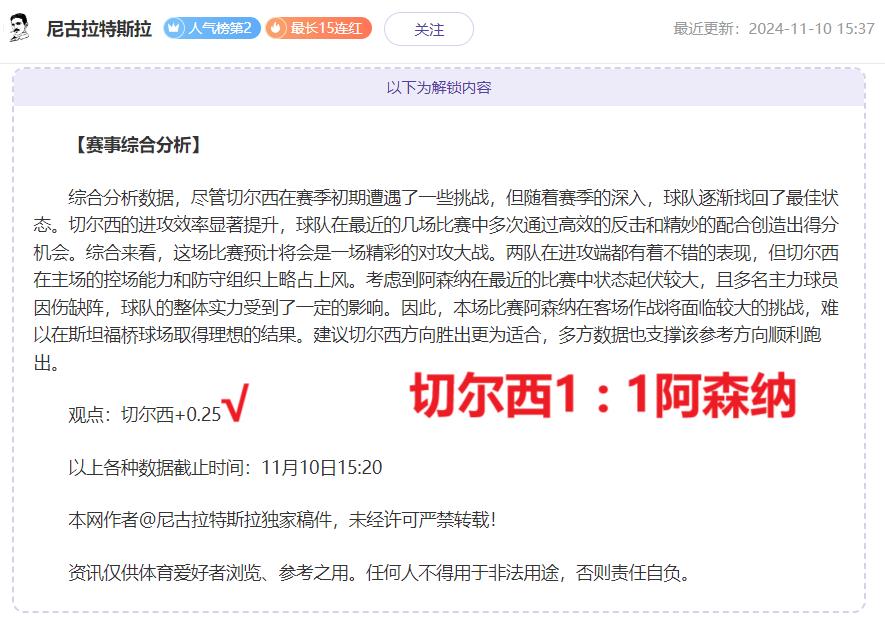Open the 尼古拉特斯拉 author avatar
The height and width of the screenshot is (620, 885).
coord(19,28)
